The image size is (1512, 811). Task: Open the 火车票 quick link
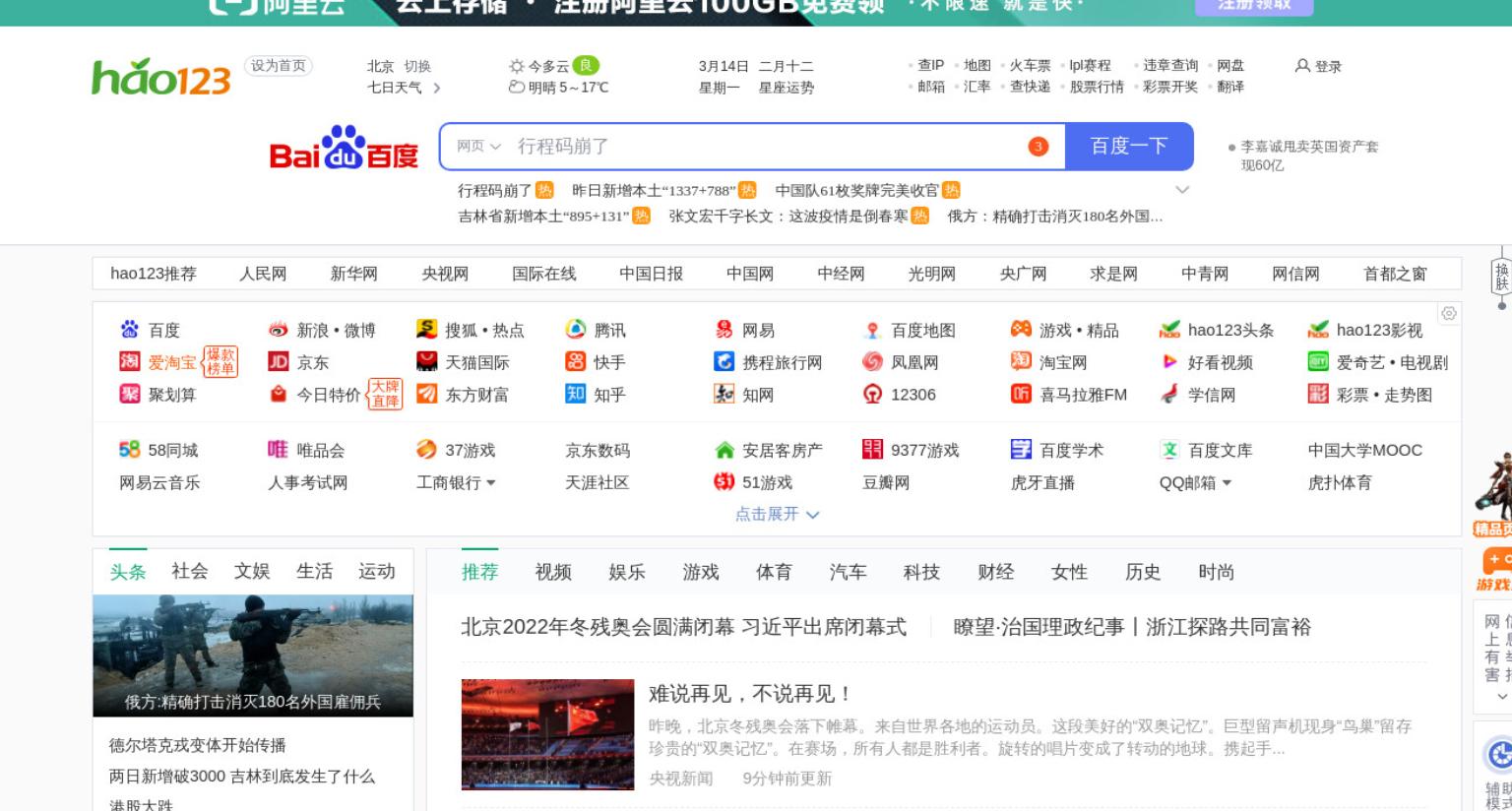pyautogui.click(x=1030, y=65)
